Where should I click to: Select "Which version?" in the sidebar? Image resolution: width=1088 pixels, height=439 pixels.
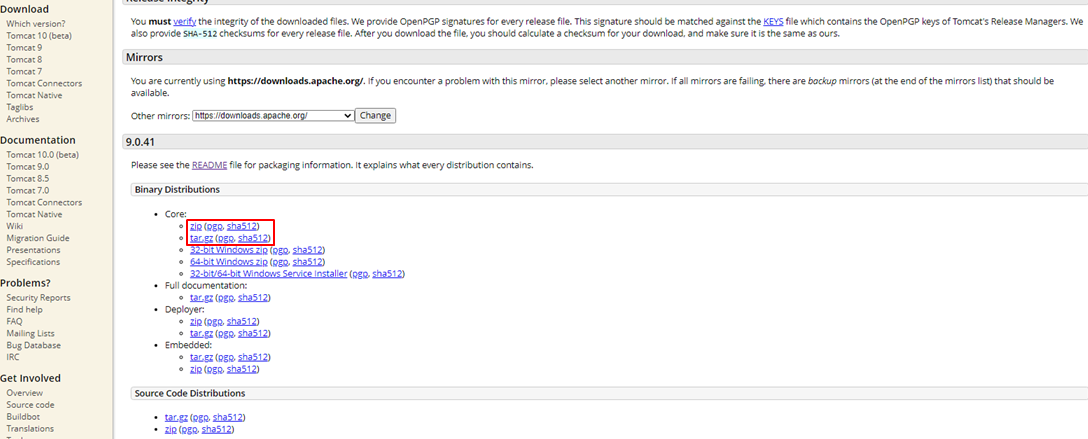35,23
